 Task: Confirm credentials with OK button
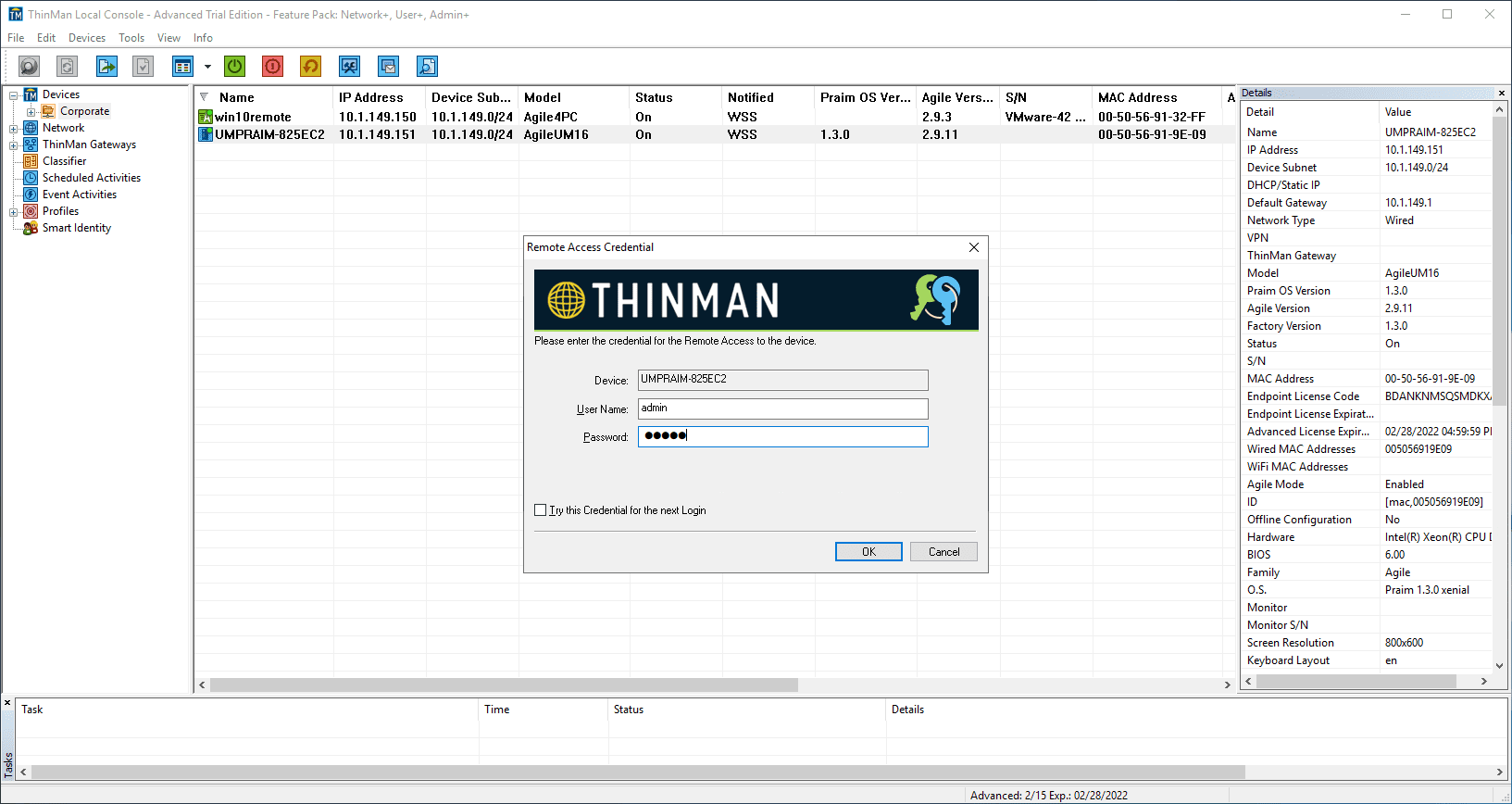(868, 552)
